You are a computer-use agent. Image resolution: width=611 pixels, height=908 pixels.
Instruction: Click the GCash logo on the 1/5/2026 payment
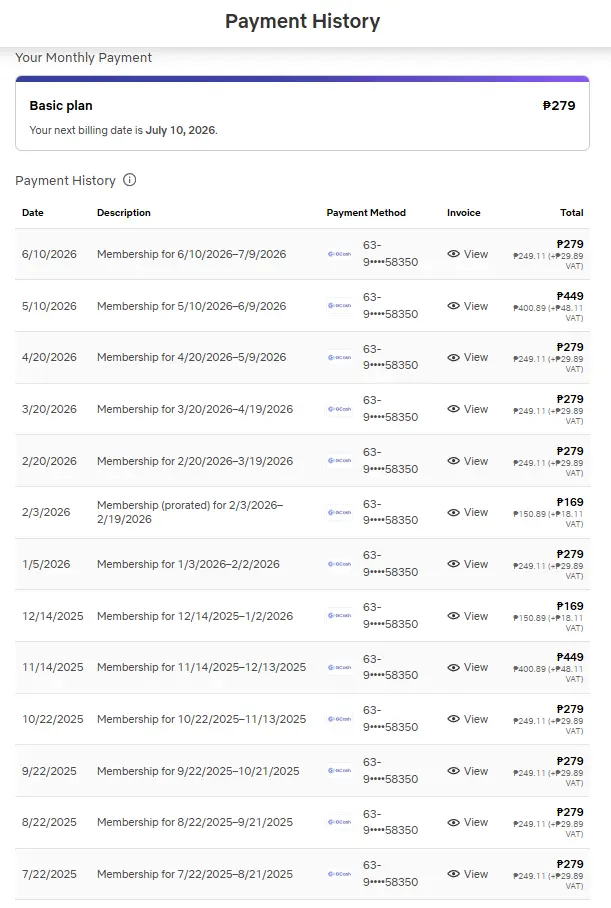point(339,564)
